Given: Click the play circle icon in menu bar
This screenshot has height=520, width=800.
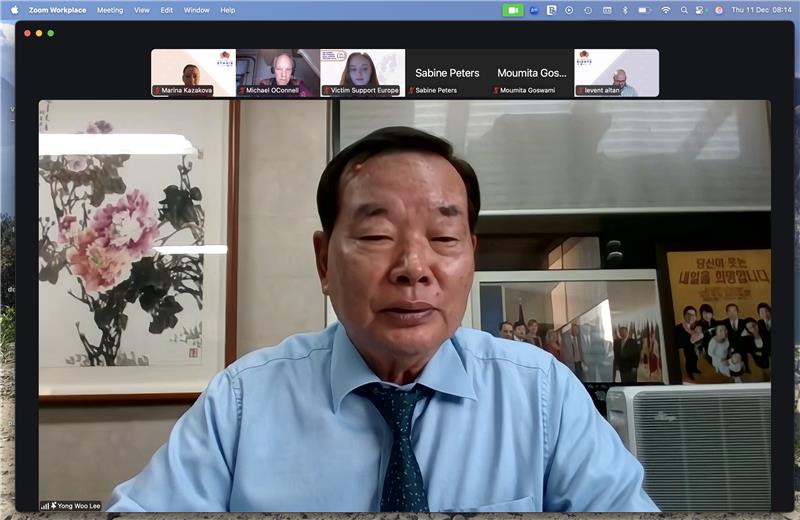Looking at the screenshot, I should [569, 10].
